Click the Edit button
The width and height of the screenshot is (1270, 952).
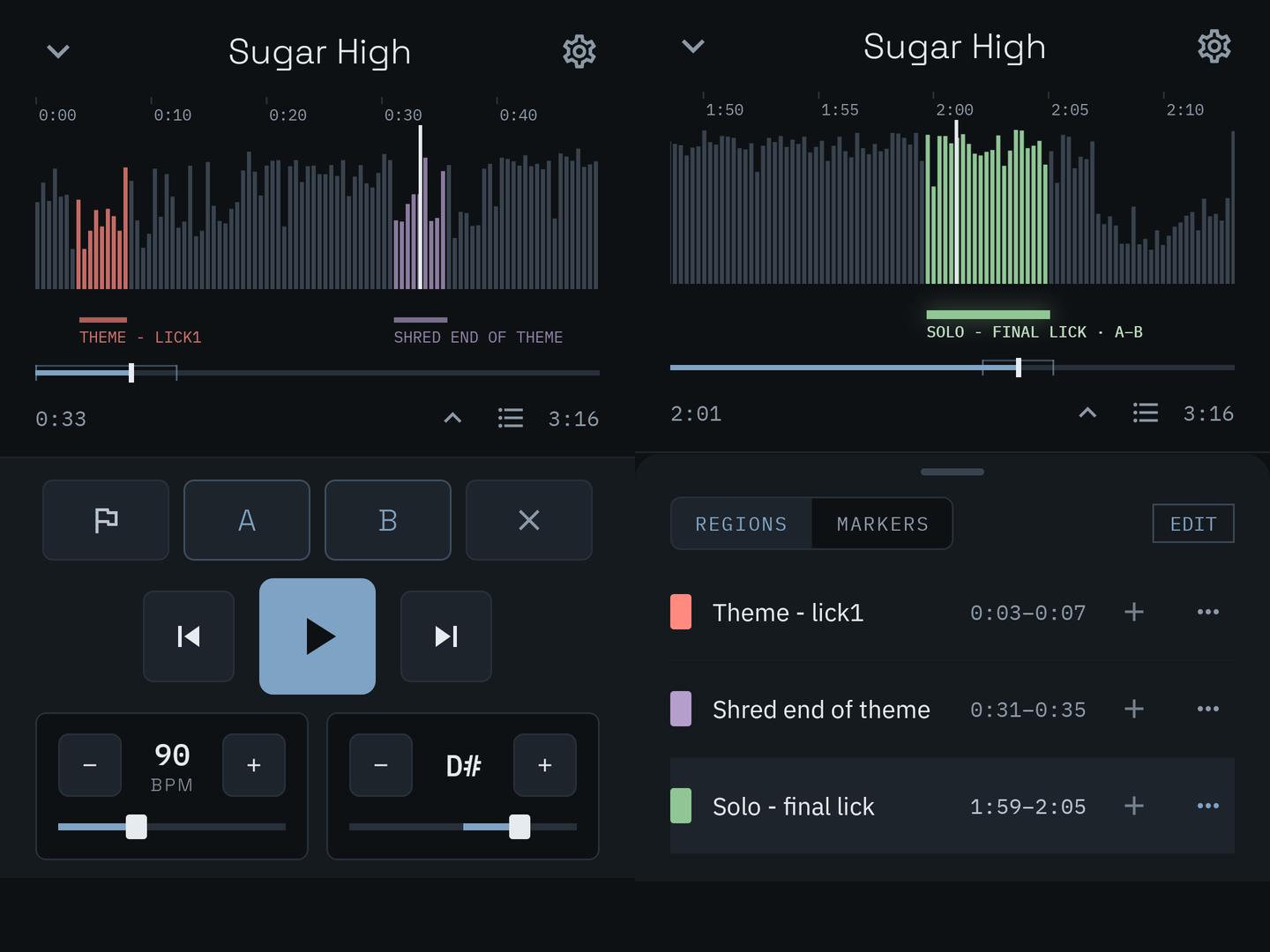(x=1193, y=524)
